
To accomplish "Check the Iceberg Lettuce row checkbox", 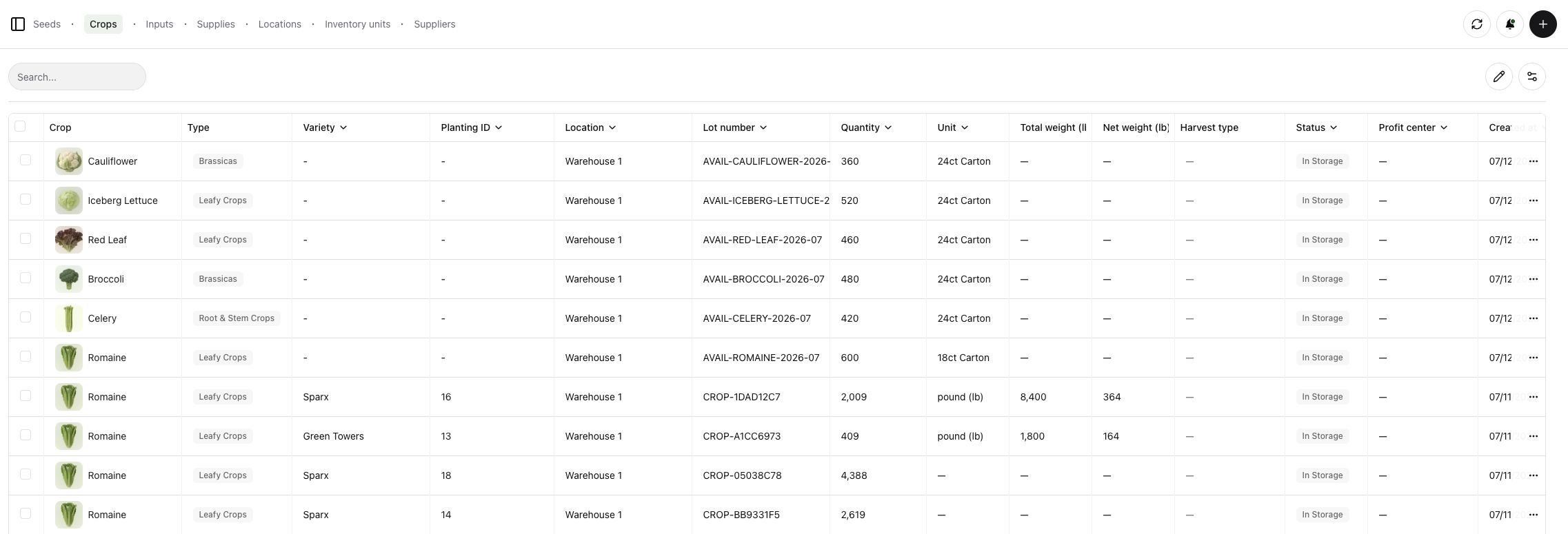I will coord(26,199).
